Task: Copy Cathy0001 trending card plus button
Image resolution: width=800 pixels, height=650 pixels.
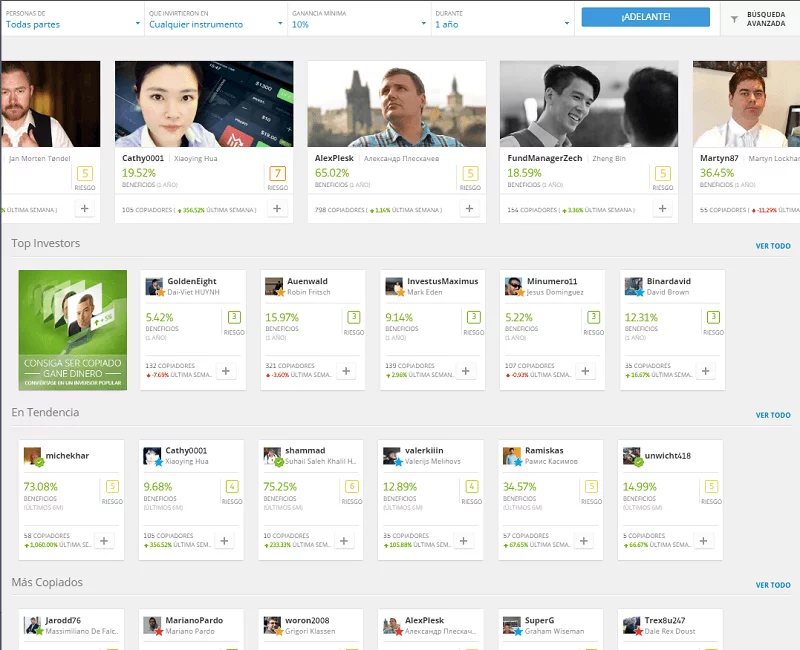Action: click(224, 541)
